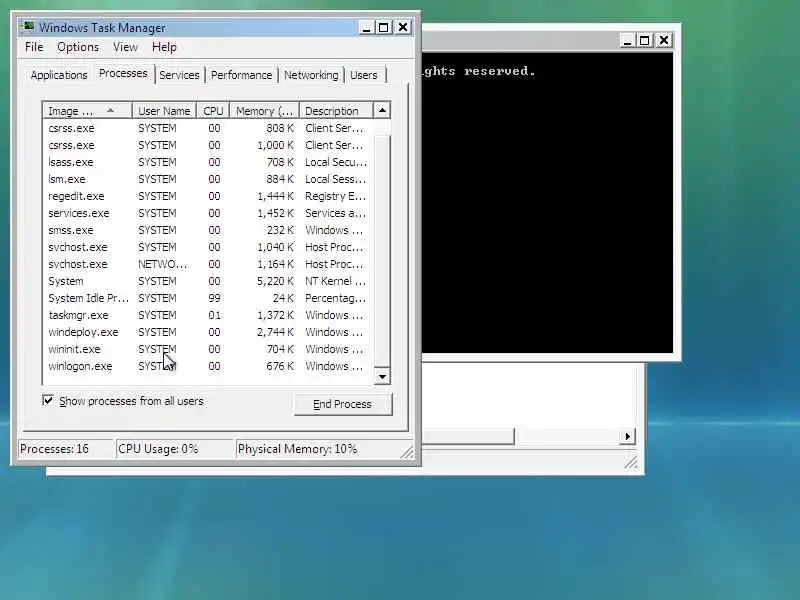This screenshot has width=800, height=600.
Task: Click the background window's scroll right arrow
Action: (x=628, y=437)
